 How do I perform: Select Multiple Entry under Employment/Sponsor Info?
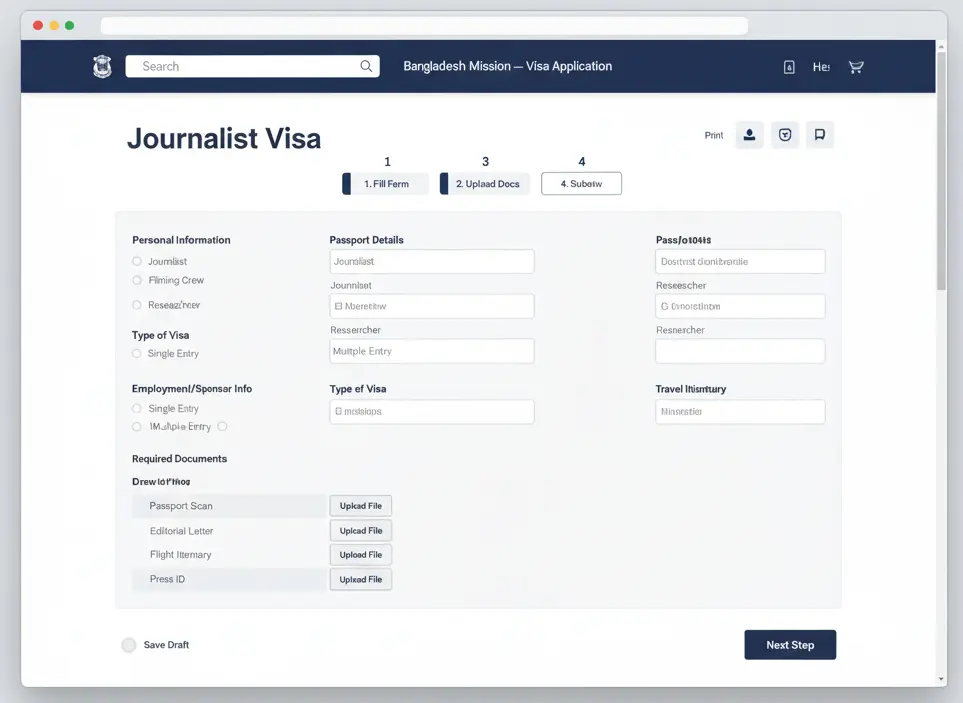click(137, 427)
